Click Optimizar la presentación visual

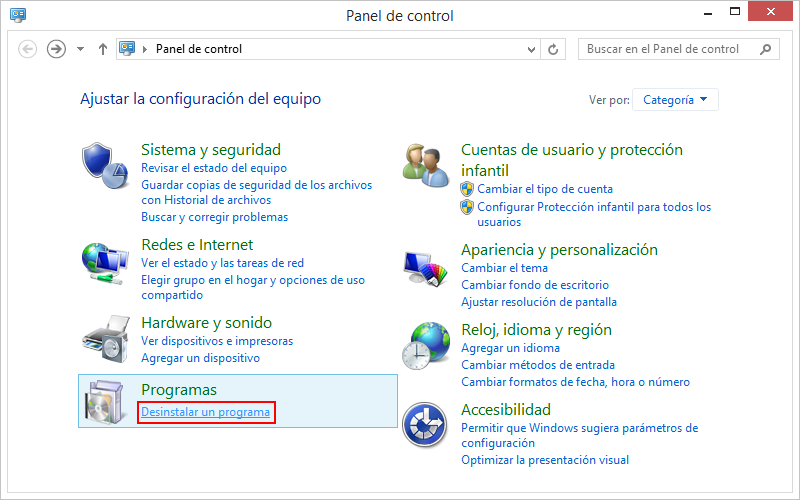click(x=545, y=460)
